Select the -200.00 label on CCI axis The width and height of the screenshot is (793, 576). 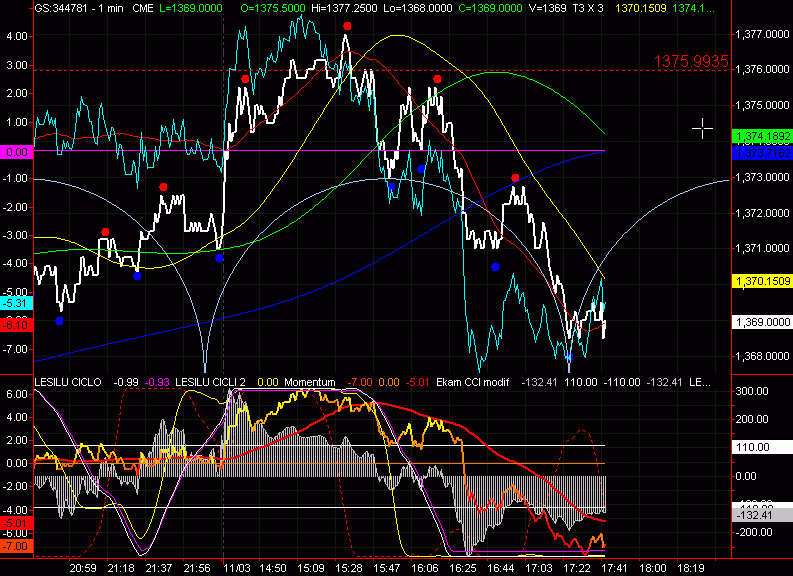click(753, 532)
